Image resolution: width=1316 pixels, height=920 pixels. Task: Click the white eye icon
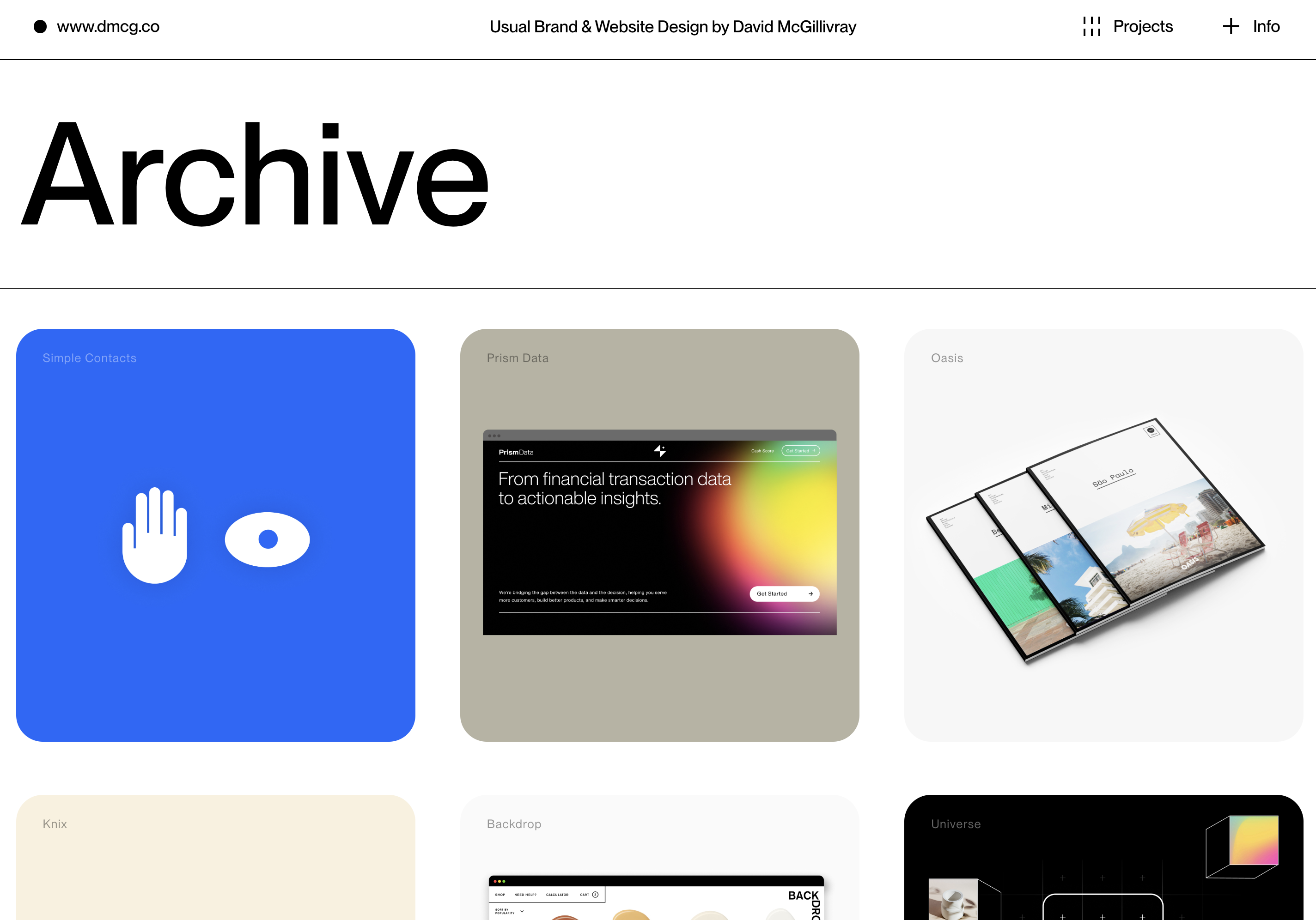[x=267, y=539]
